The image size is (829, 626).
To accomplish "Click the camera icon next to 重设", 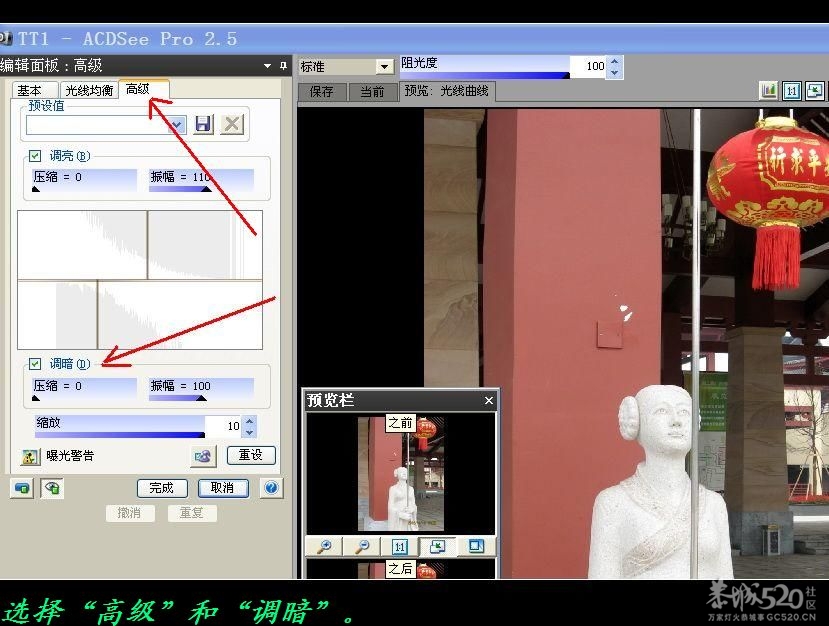I will point(202,455).
